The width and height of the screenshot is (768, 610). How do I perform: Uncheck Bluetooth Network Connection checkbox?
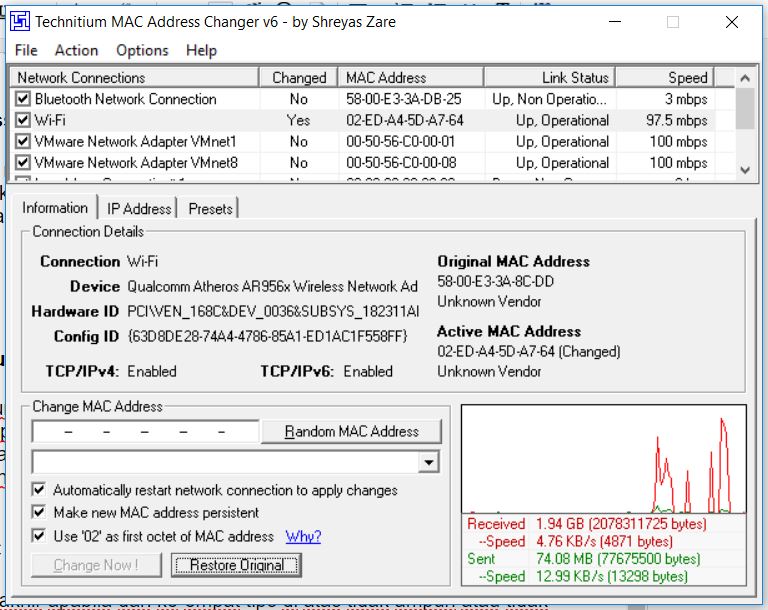tap(23, 99)
